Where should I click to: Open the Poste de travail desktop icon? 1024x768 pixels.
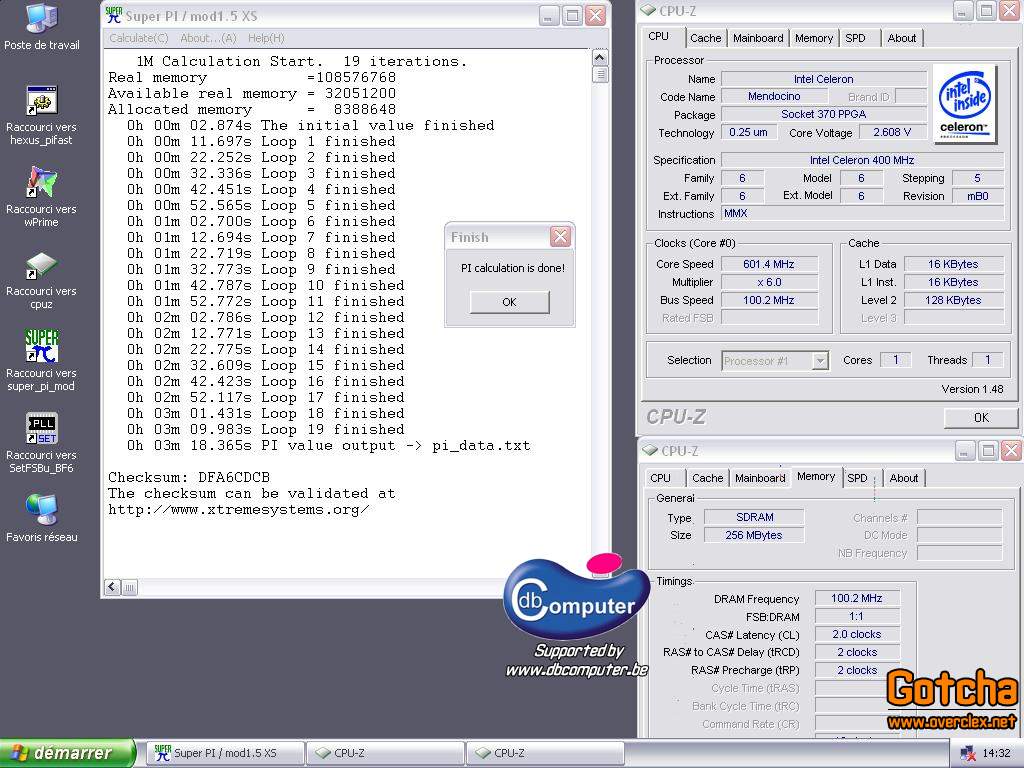click(x=42, y=18)
